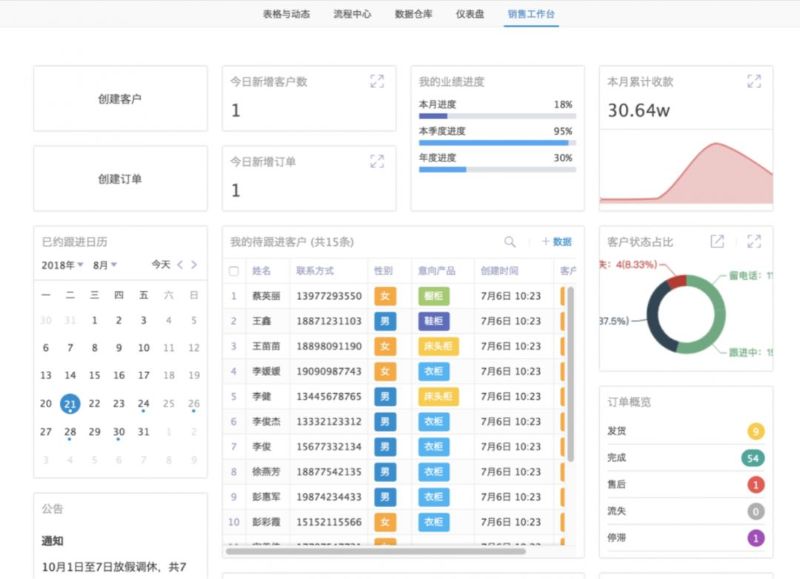Click the 本月累计收款 area chart
The width and height of the screenshot is (800, 579).
[x=686, y=173]
